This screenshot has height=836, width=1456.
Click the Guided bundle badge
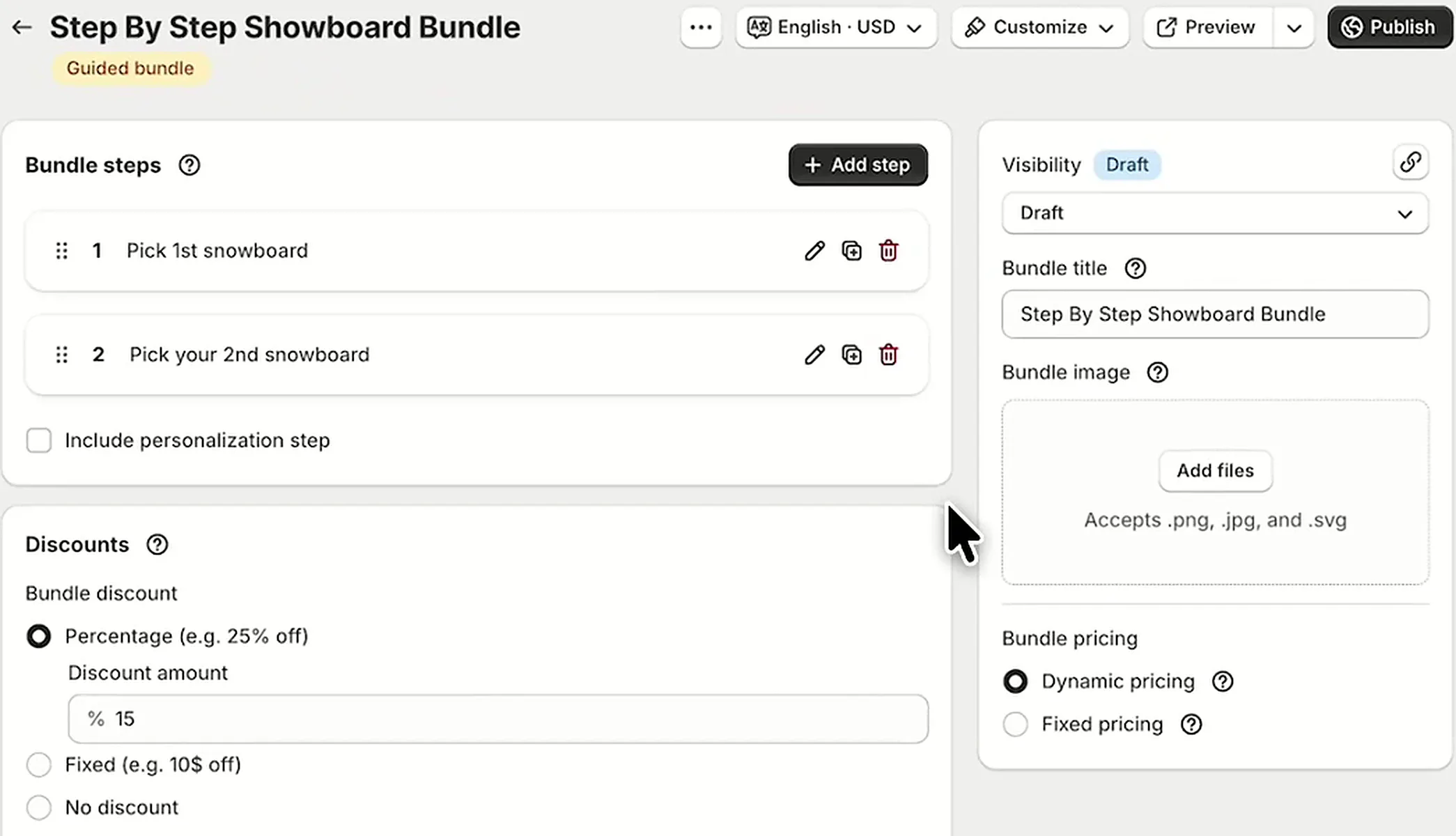[x=130, y=68]
